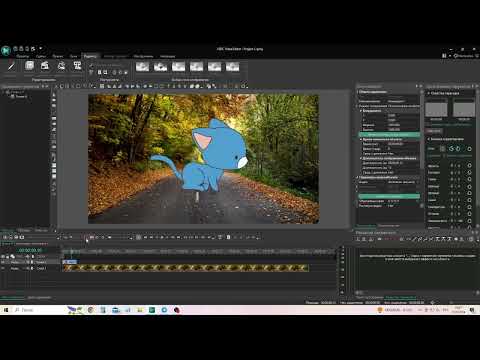This screenshot has height=360, width=480.
Task: Open the Экспорт проекта ribbon tab
Action: pyautogui.click(x=115, y=56)
